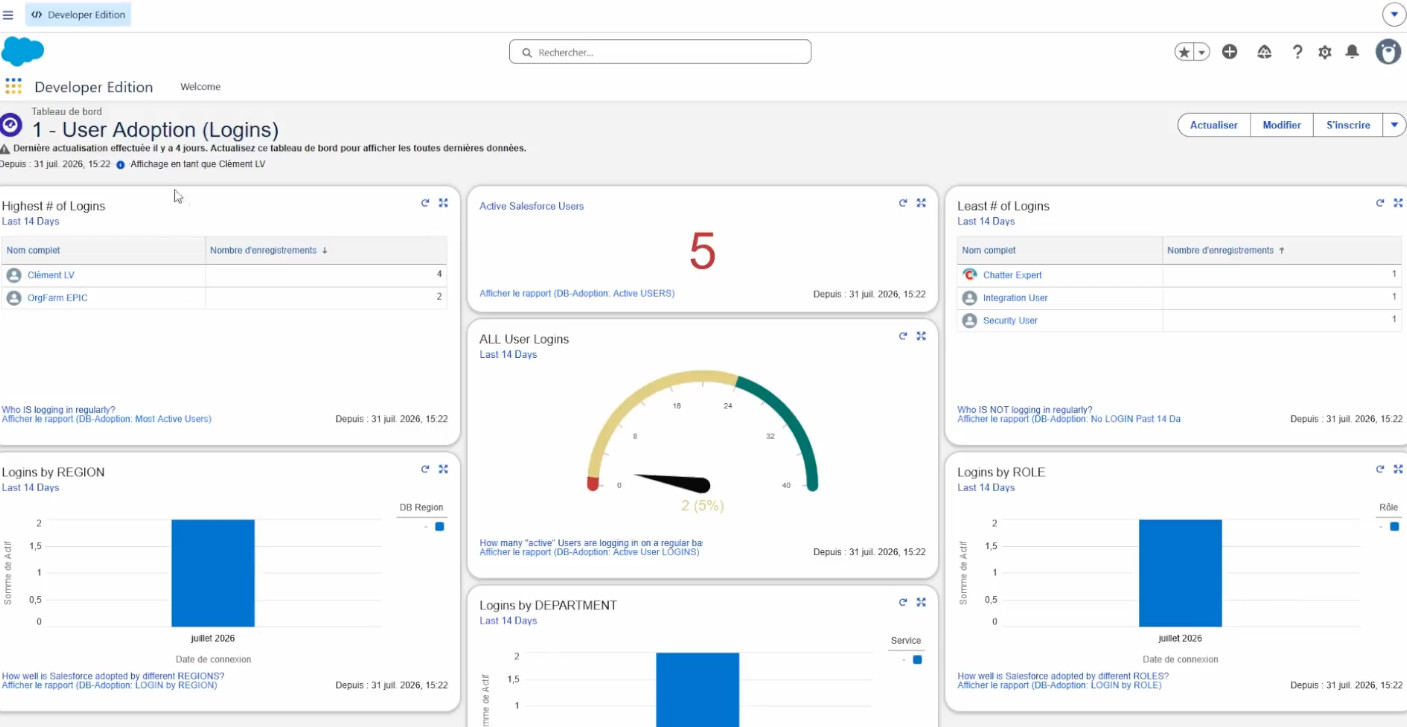Click the blue bar in Logins by ROLE chart
This screenshot has height=727, width=1407.
click(x=1181, y=573)
